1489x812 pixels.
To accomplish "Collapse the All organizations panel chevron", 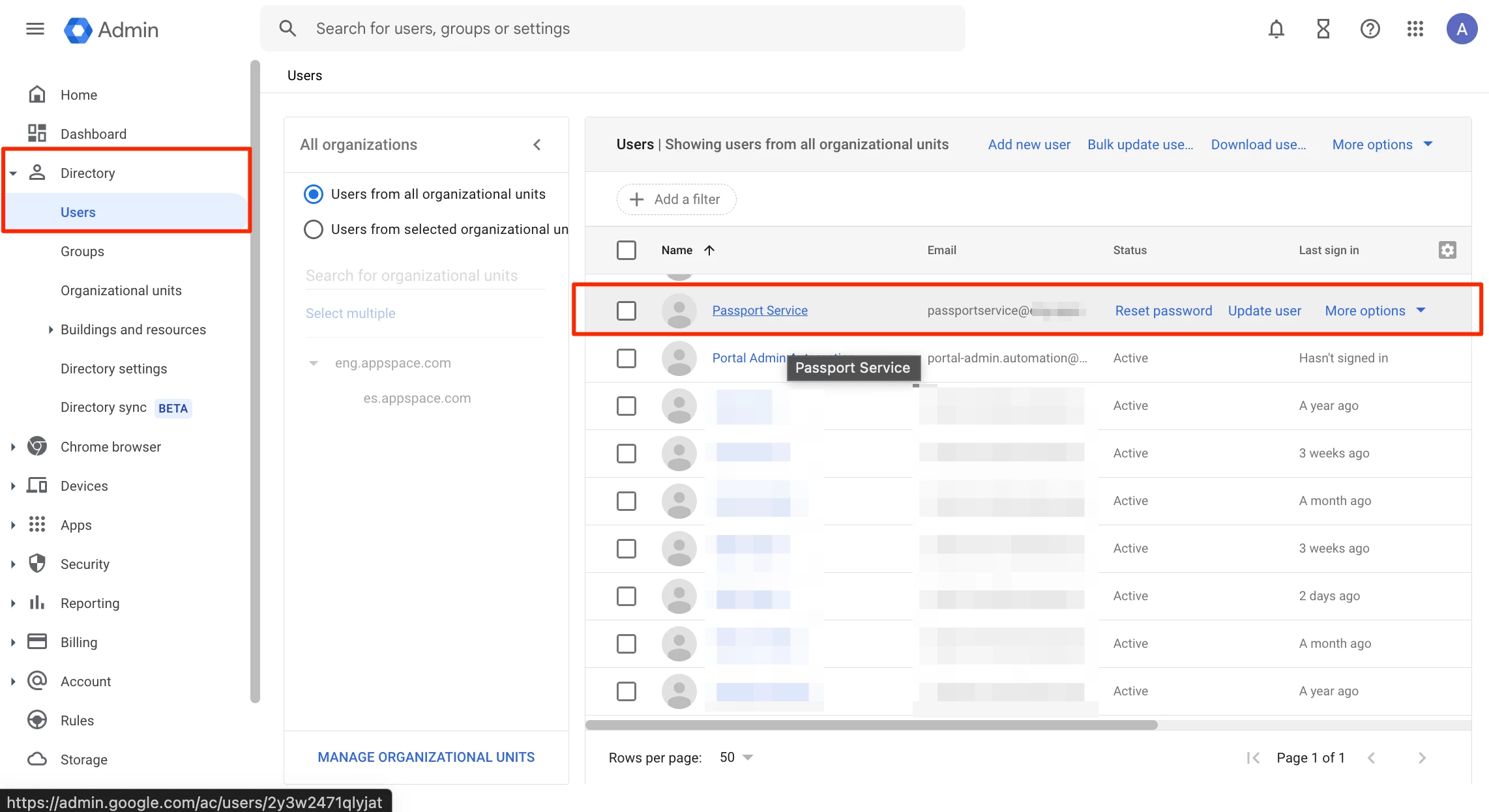I will pos(537,145).
